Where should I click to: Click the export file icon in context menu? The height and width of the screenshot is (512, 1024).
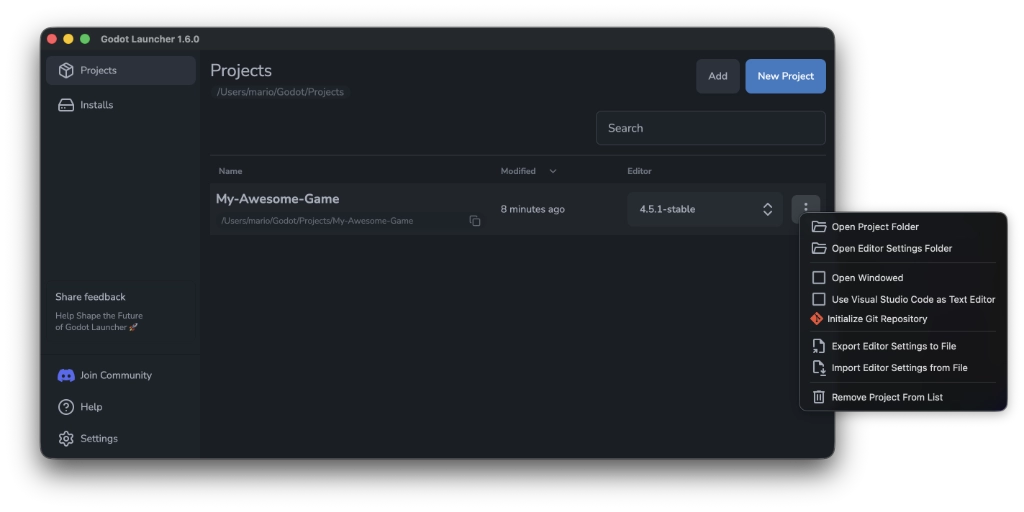[818, 346]
